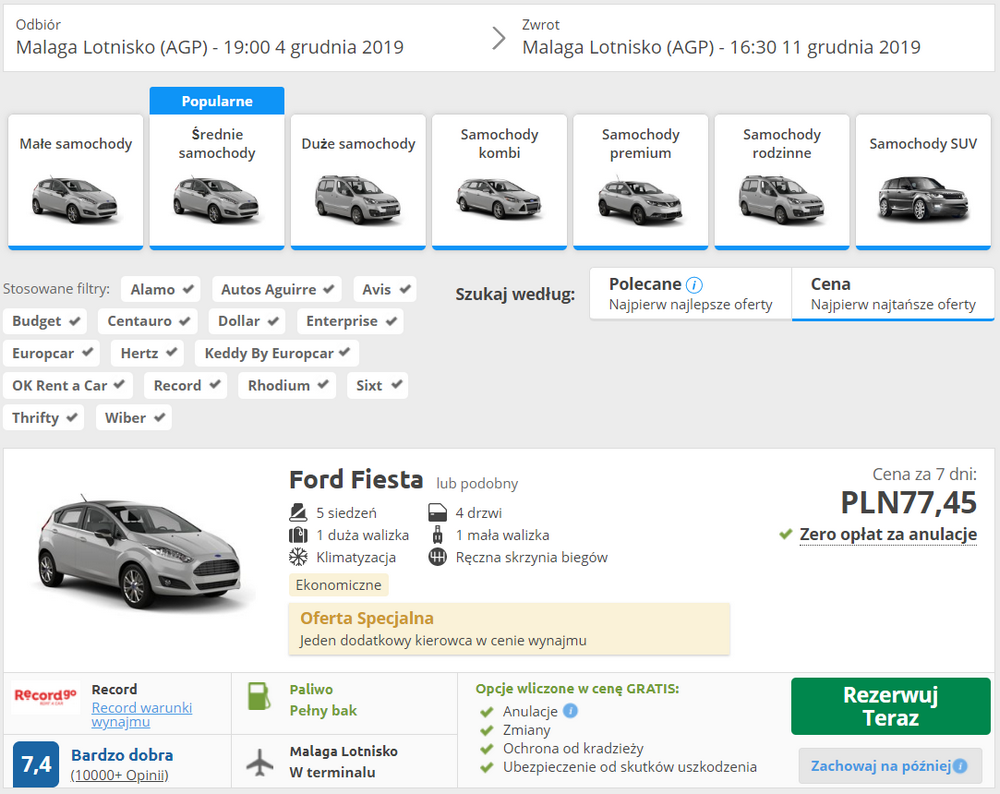This screenshot has width=1000, height=794.
Task: Select the Małe samochody car category
Action: [75, 181]
